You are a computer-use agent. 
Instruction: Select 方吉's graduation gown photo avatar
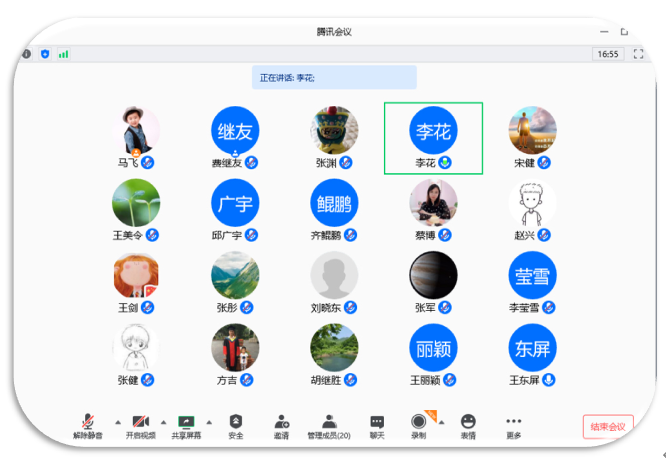235,348
